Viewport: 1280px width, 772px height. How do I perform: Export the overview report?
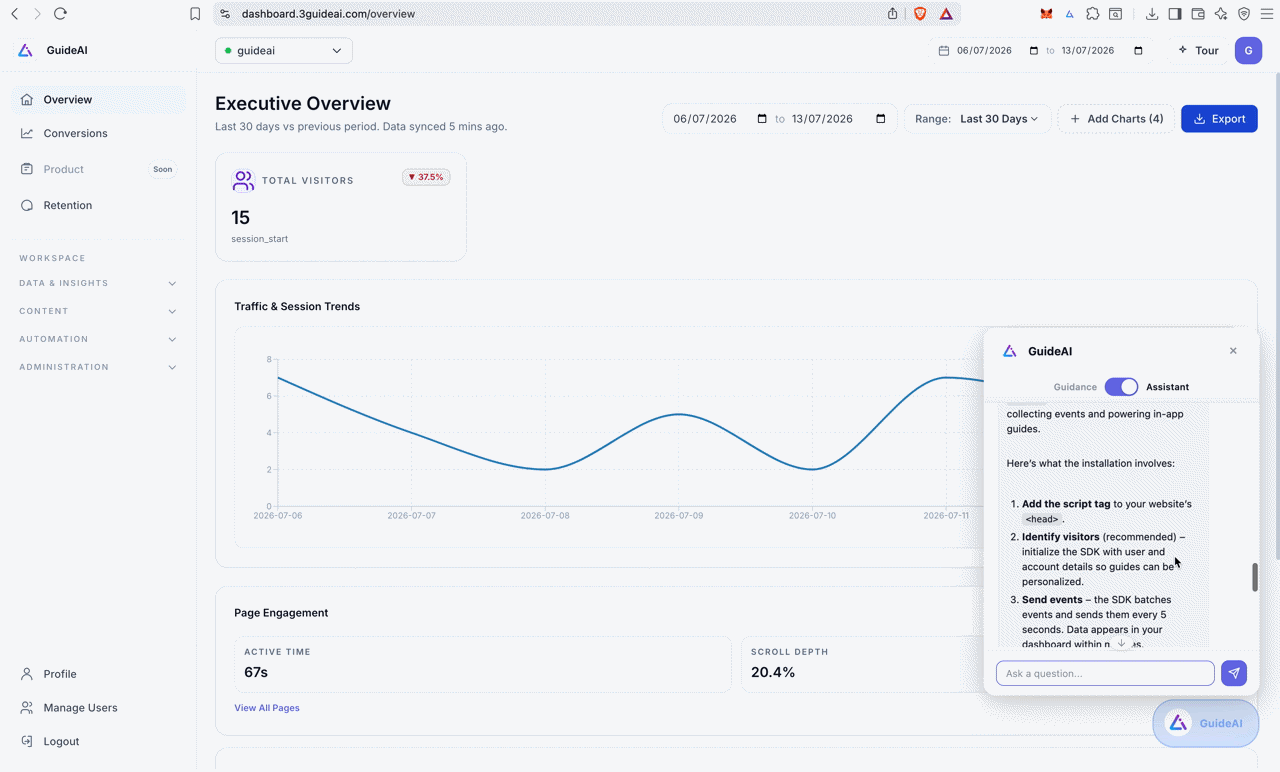1219,118
